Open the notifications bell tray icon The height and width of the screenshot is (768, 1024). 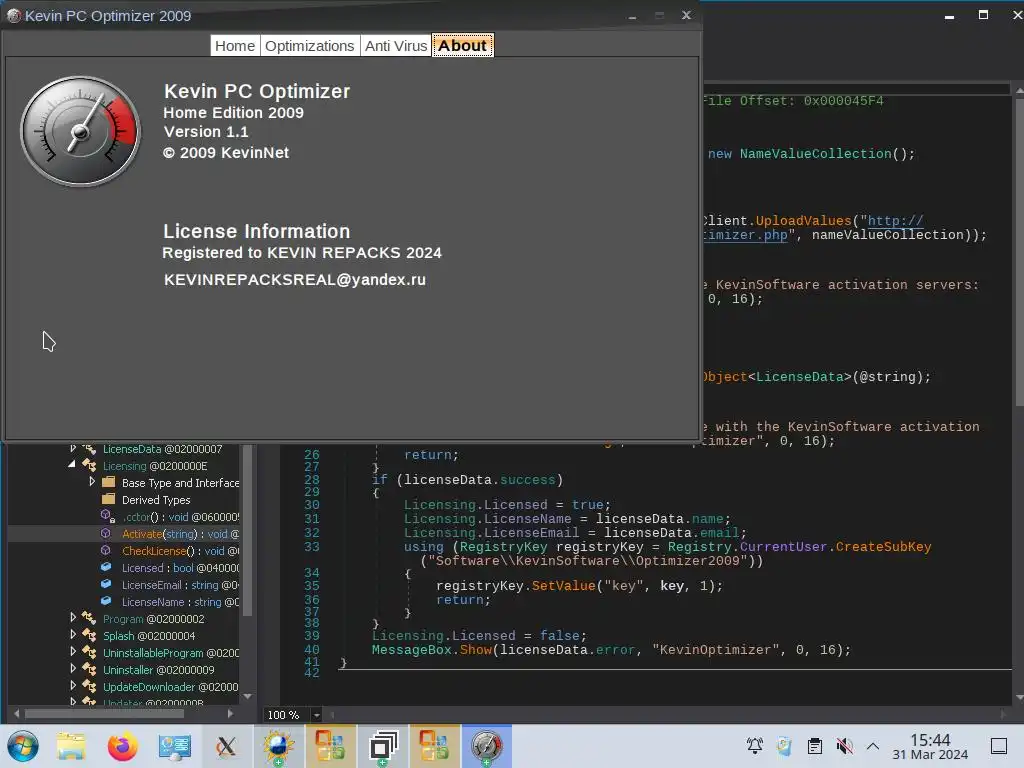pos(754,746)
